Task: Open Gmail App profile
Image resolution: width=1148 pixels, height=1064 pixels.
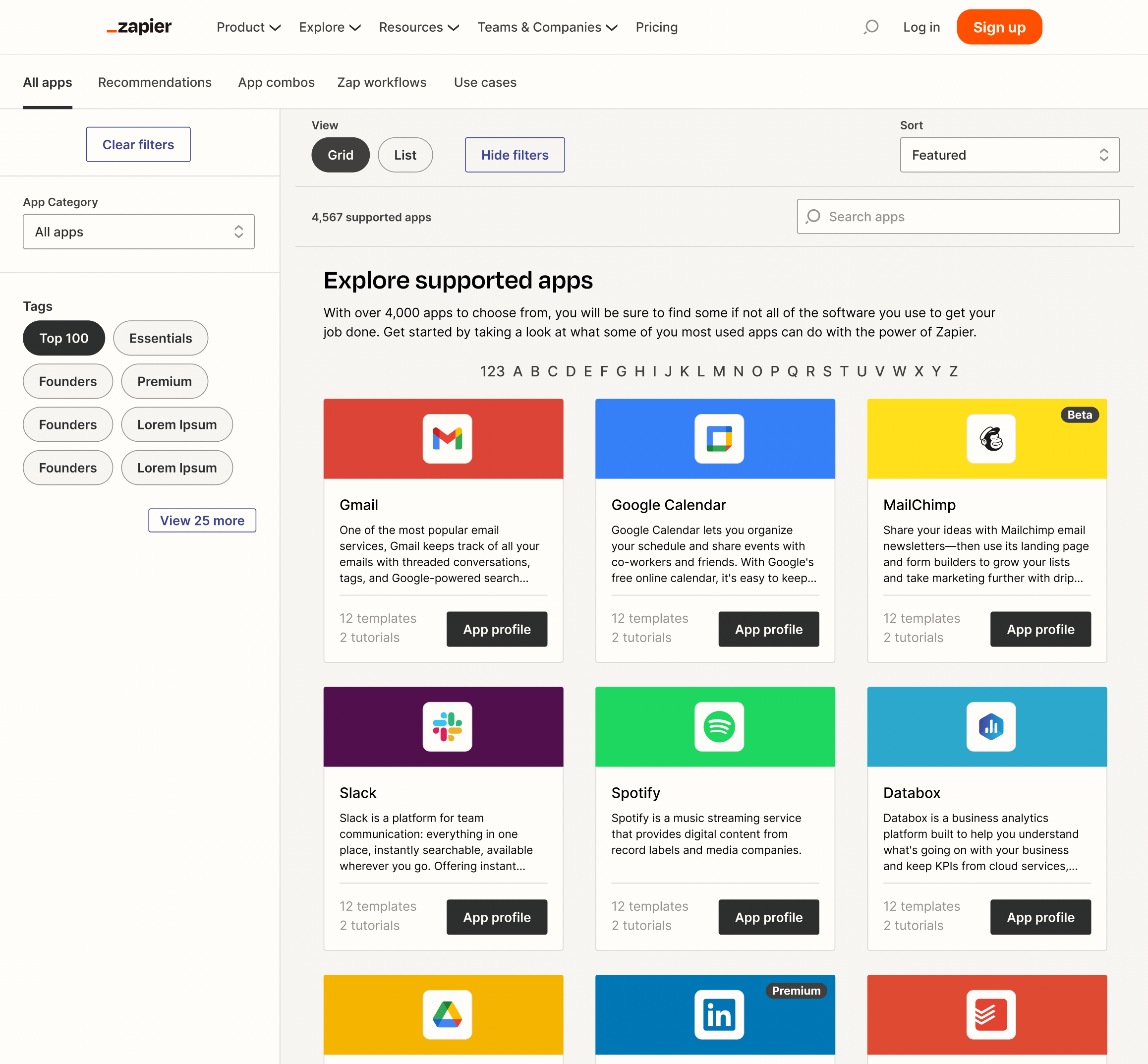Action: click(x=497, y=629)
